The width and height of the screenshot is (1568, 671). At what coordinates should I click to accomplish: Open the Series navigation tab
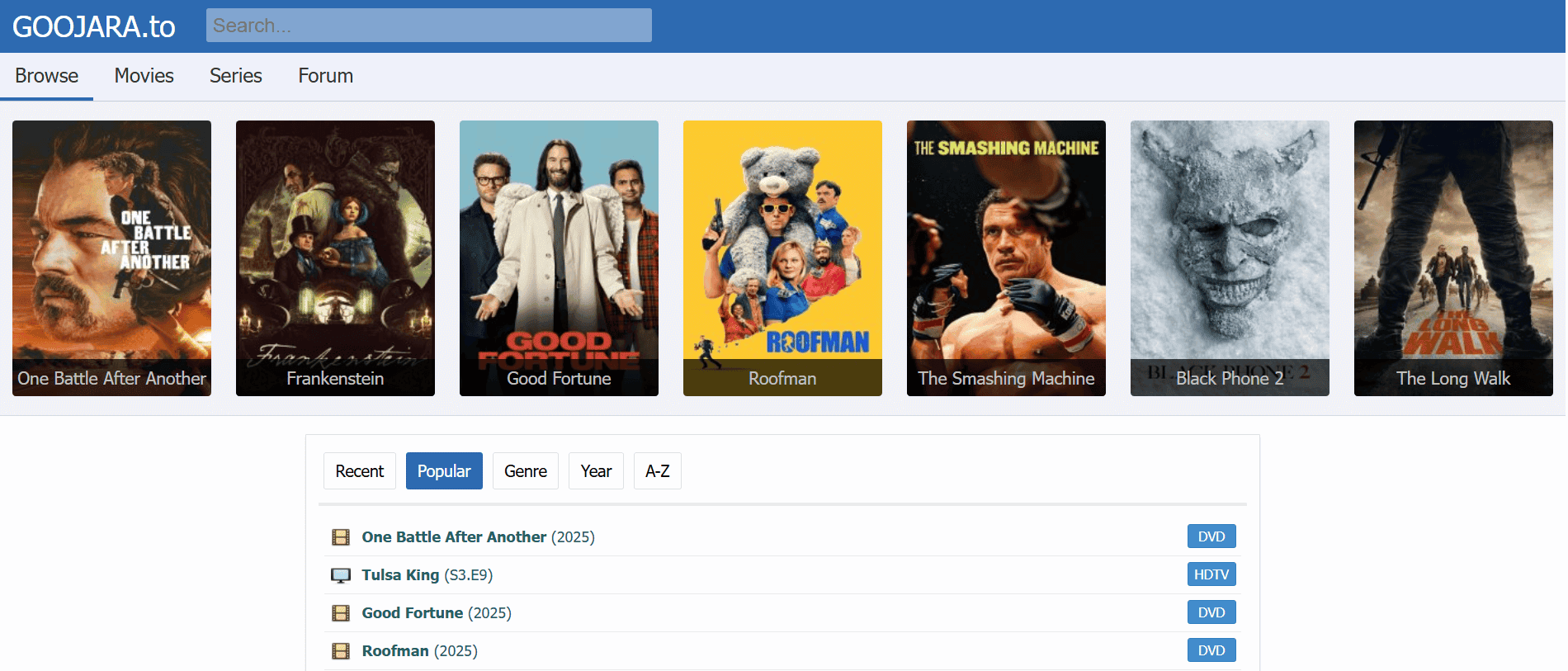tap(235, 76)
